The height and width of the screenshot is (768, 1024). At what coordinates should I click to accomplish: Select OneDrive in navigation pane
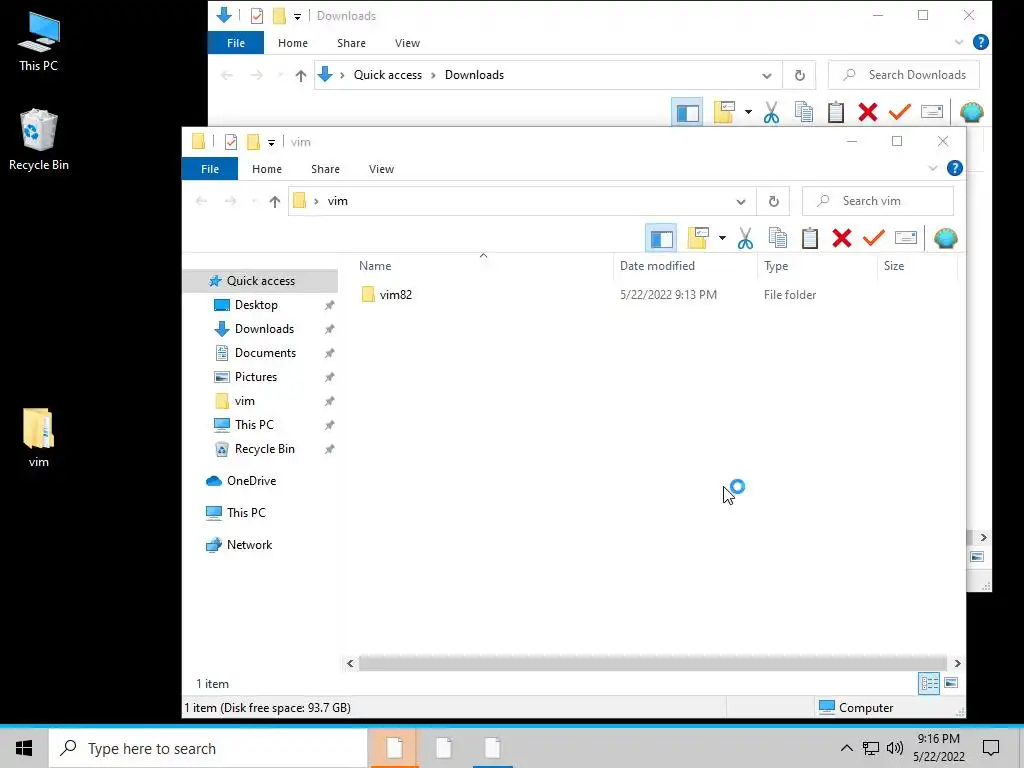pos(251,481)
